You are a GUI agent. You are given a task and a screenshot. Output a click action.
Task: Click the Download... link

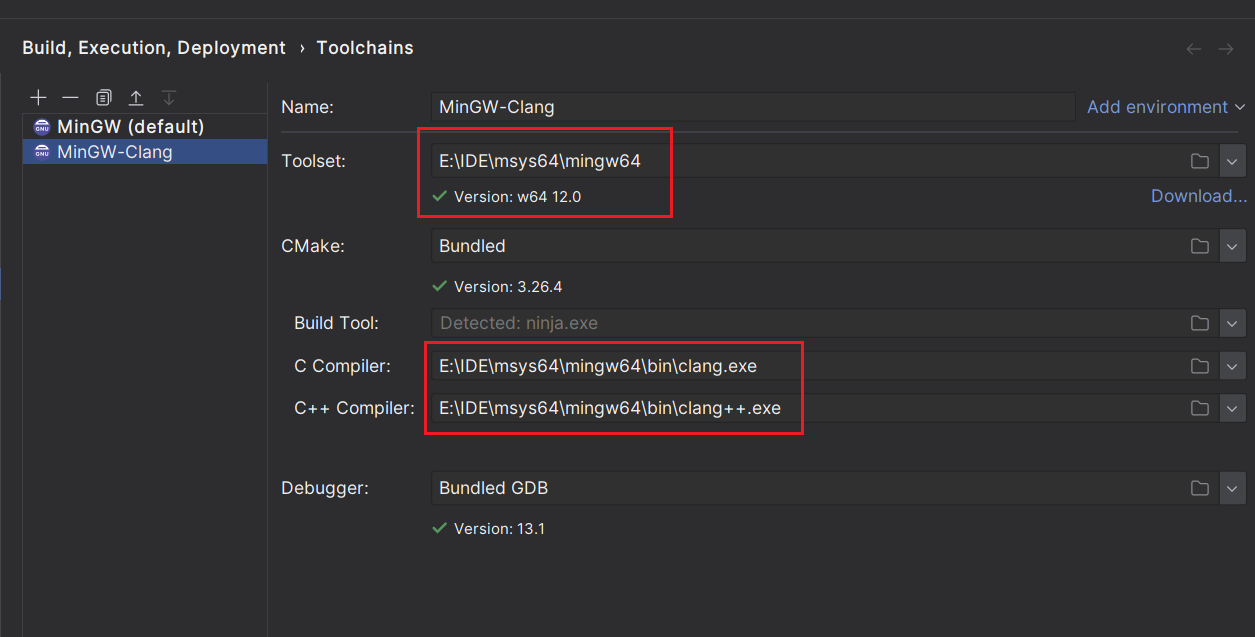tap(1198, 196)
